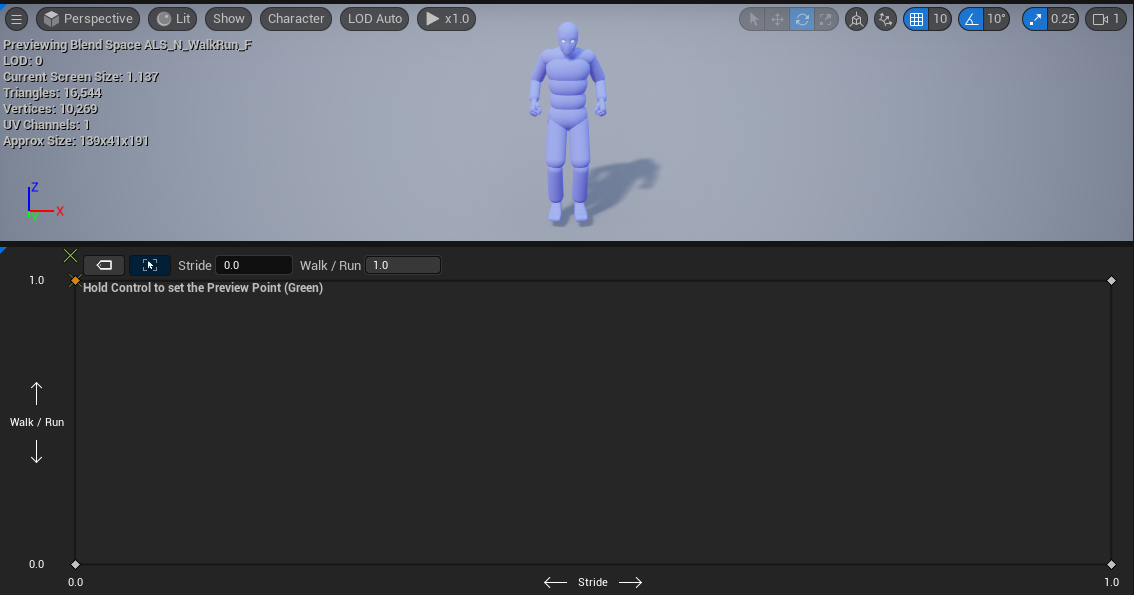Viewport: 1134px width, 595px height.
Task: Click the coordinate system cube icon
Action: 857,19
